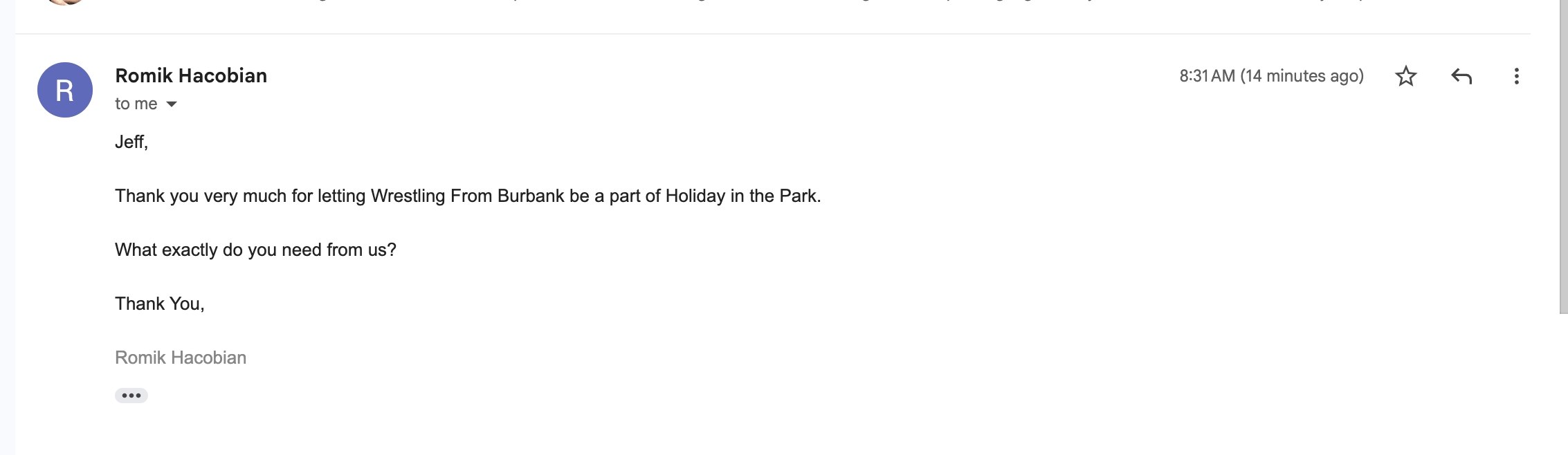Screen dimensions: 1568x455
Task: Click sender name Romik Hacobian in header
Action: tap(191, 75)
